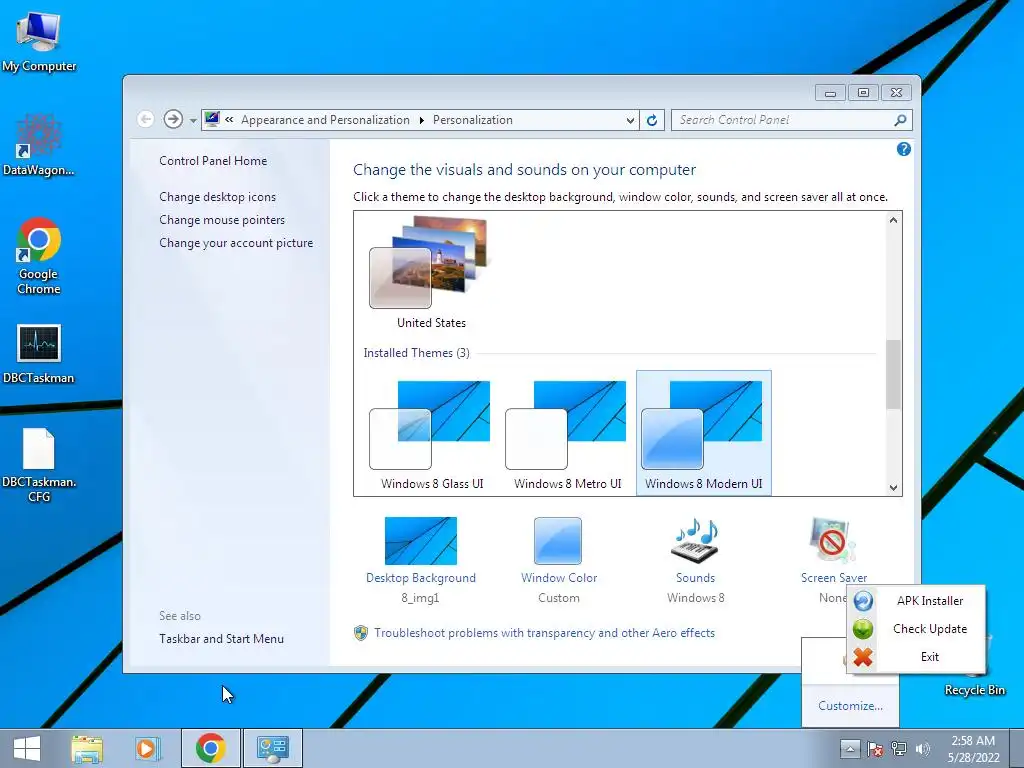The height and width of the screenshot is (768, 1024).
Task: Open Sounds settings
Action: click(x=696, y=559)
